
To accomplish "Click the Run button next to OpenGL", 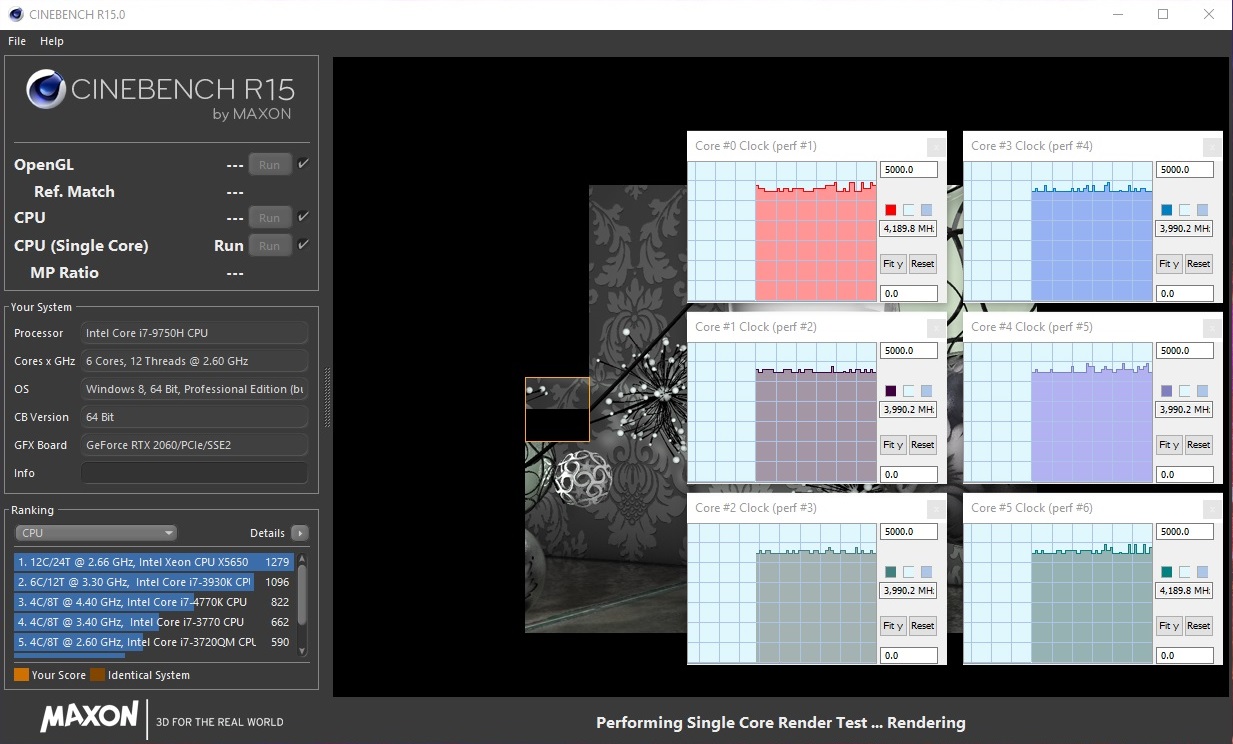I will 270,165.
